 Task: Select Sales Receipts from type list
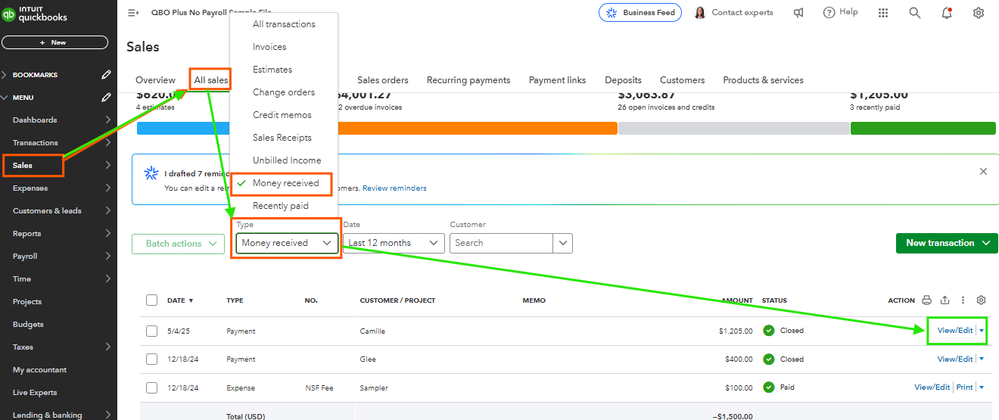(x=282, y=137)
